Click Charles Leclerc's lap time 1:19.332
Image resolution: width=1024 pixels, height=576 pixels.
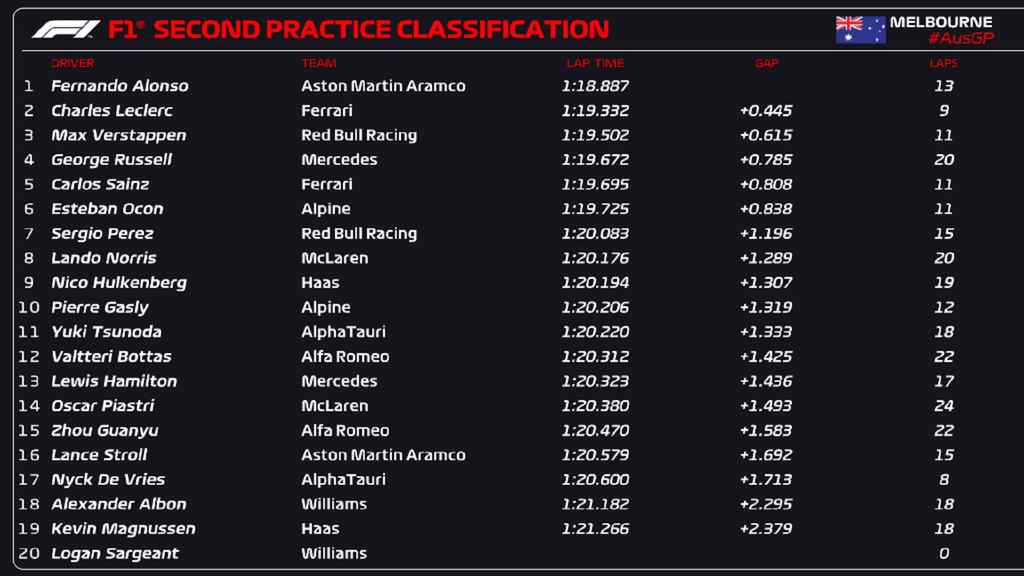[x=595, y=111]
